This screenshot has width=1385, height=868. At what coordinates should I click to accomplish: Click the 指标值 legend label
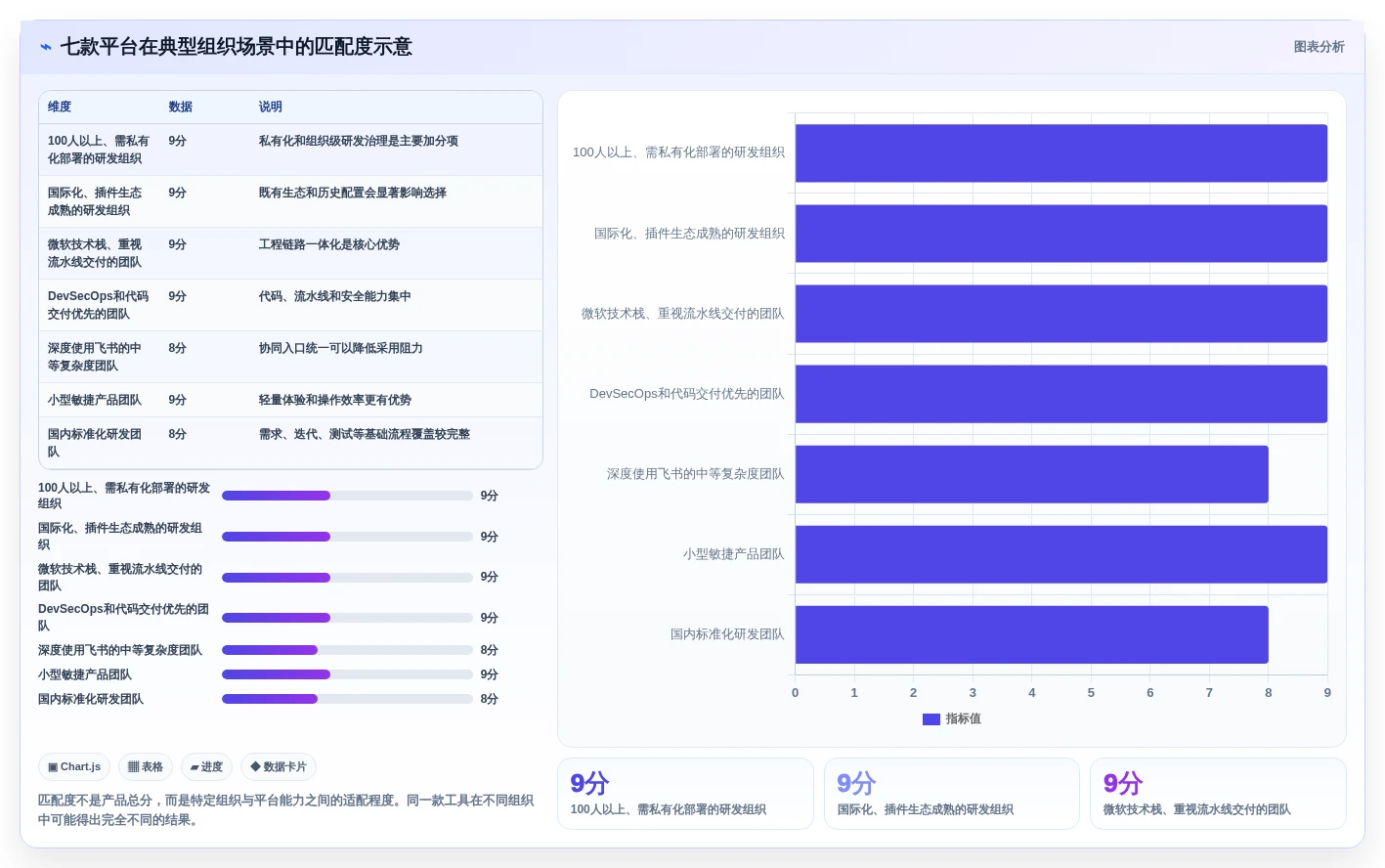(964, 719)
